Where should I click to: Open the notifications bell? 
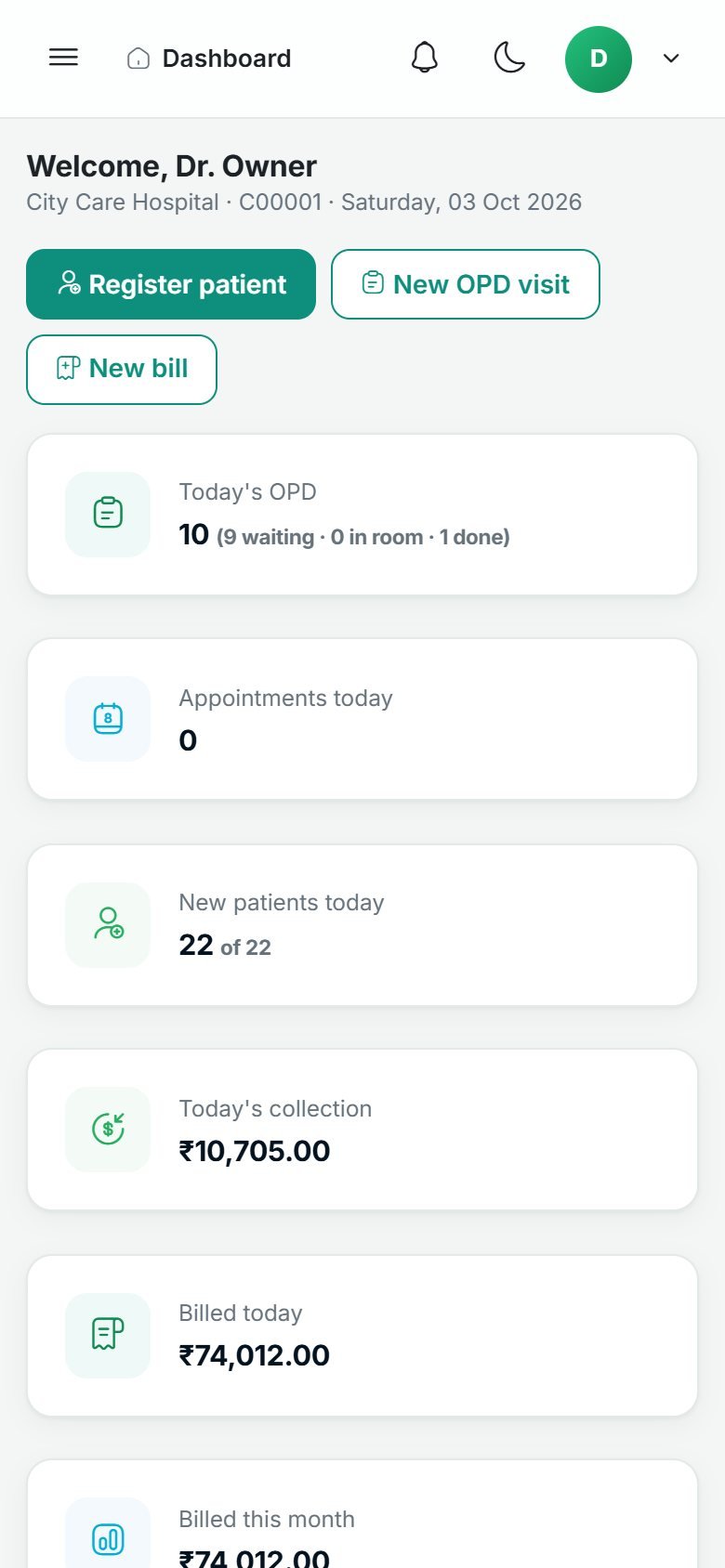click(x=425, y=58)
